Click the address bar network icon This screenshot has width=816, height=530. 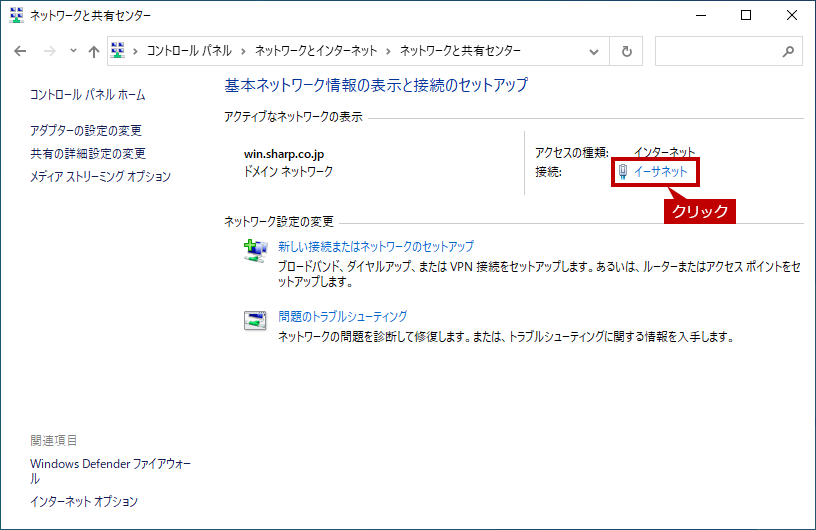[118, 51]
